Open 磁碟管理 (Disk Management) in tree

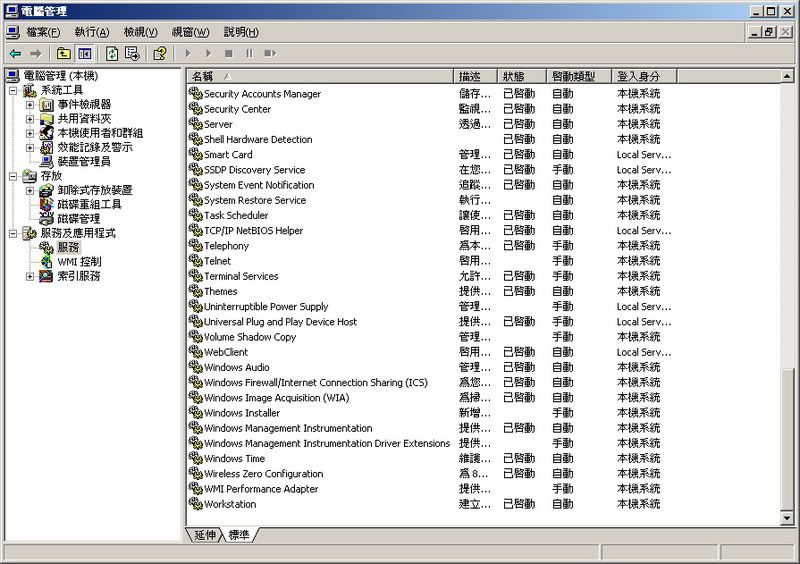pos(78,218)
